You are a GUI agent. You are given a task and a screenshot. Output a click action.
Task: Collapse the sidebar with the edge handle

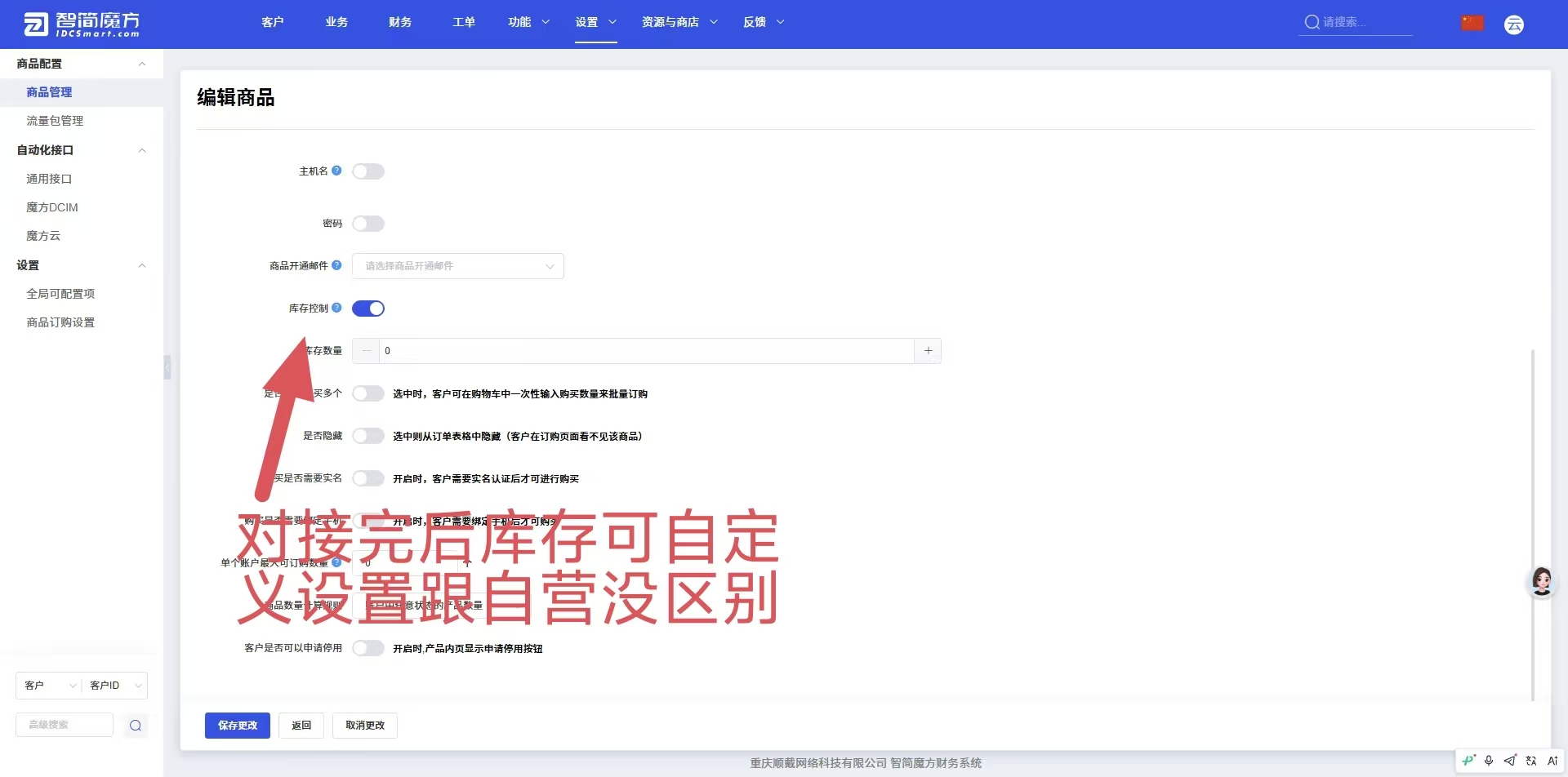167,367
